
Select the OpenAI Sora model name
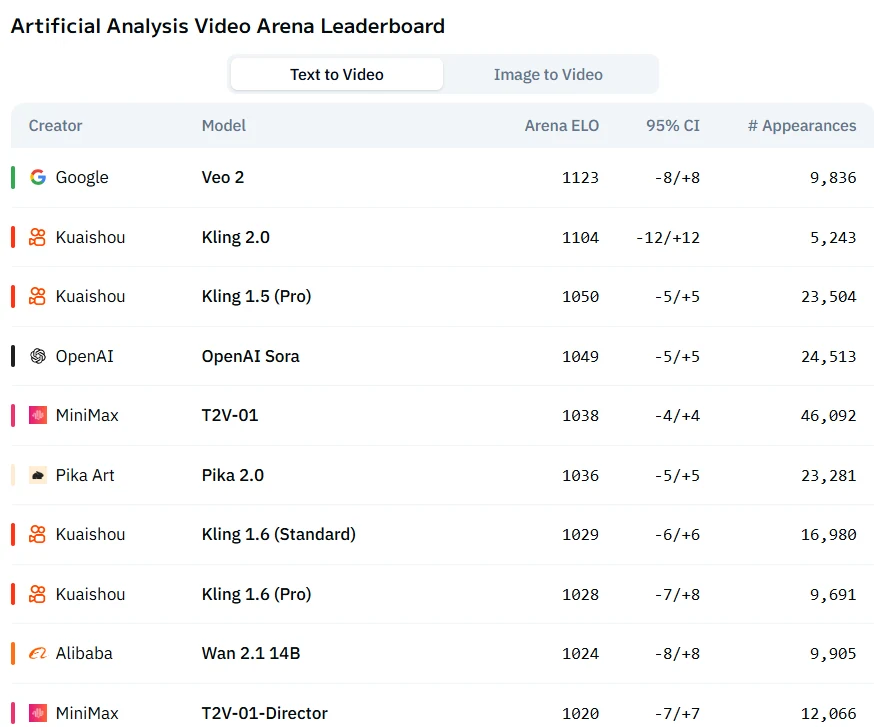(x=250, y=356)
